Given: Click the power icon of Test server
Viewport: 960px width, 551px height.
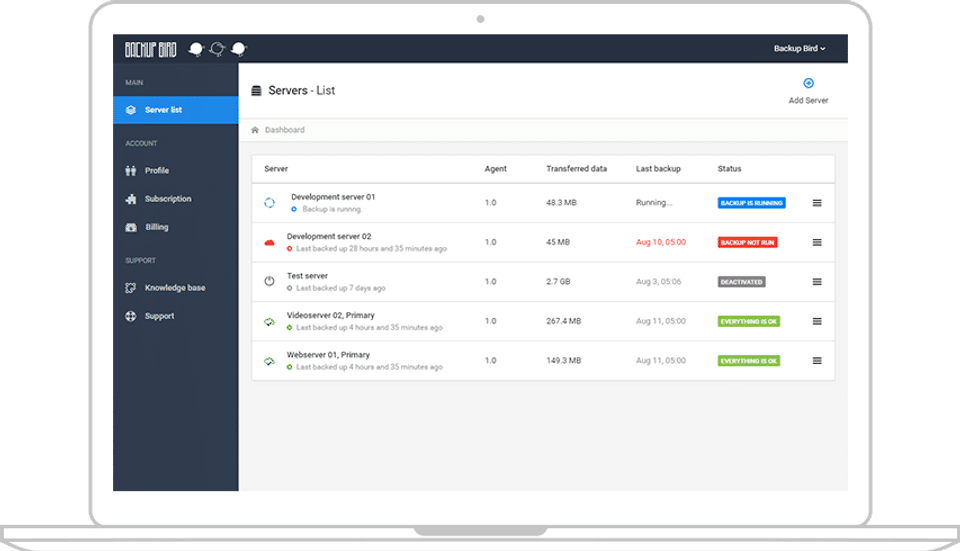Looking at the screenshot, I should tap(269, 282).
